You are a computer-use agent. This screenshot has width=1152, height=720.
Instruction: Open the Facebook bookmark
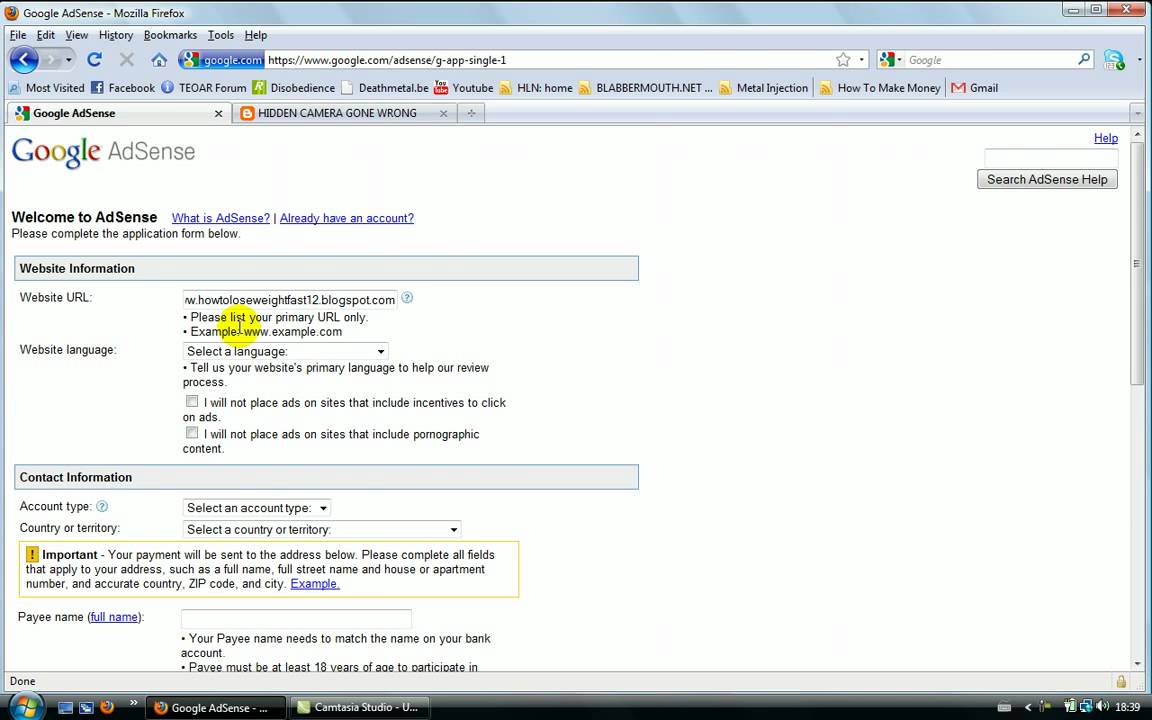[123, 87]
